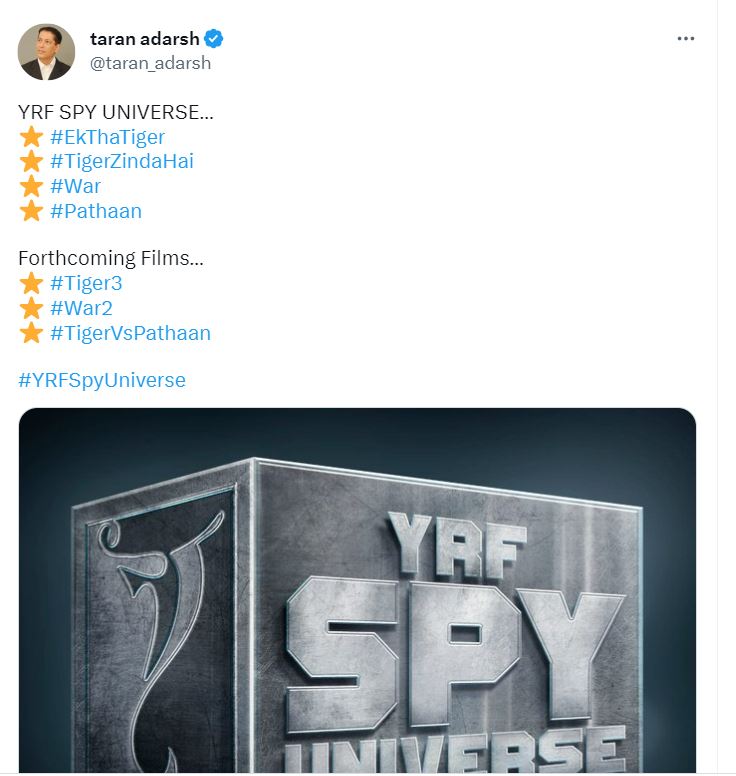736x776 pixels.
Task: Click the display name taran adarsh
Action: pyautogui.click(x=144, y=39)
